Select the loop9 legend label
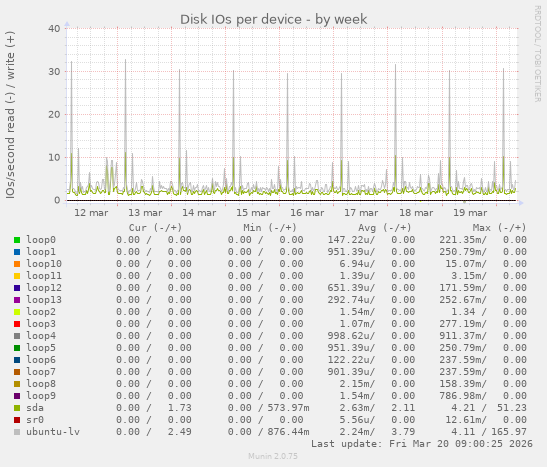Screen dimensions: 547x467 coord(41,396)
